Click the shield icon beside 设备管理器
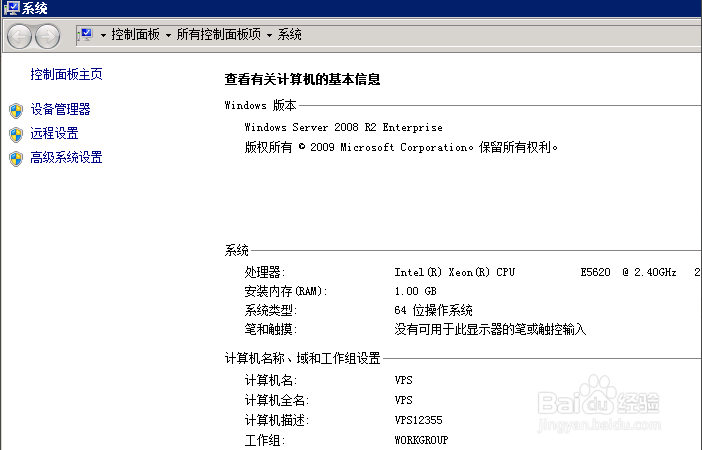 (x=16, y=110)
